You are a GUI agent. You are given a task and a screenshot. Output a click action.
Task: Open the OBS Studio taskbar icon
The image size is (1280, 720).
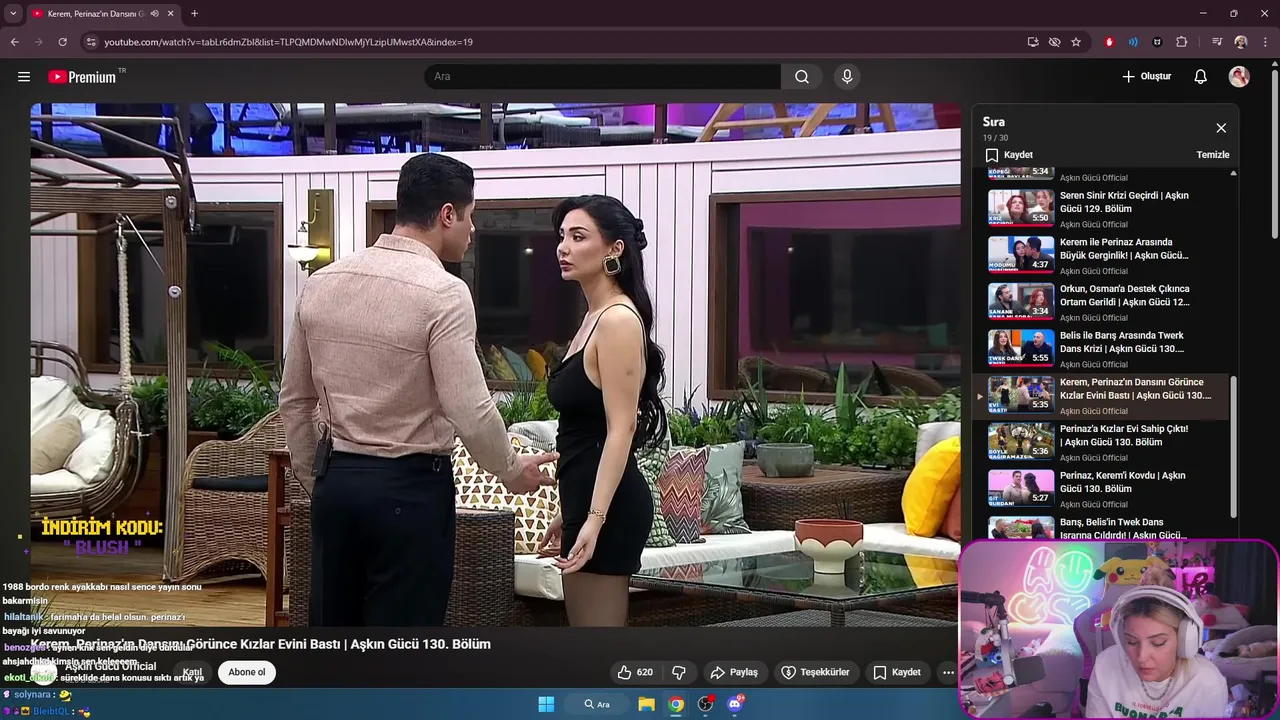pyautogui.click(x=706, y=704)
